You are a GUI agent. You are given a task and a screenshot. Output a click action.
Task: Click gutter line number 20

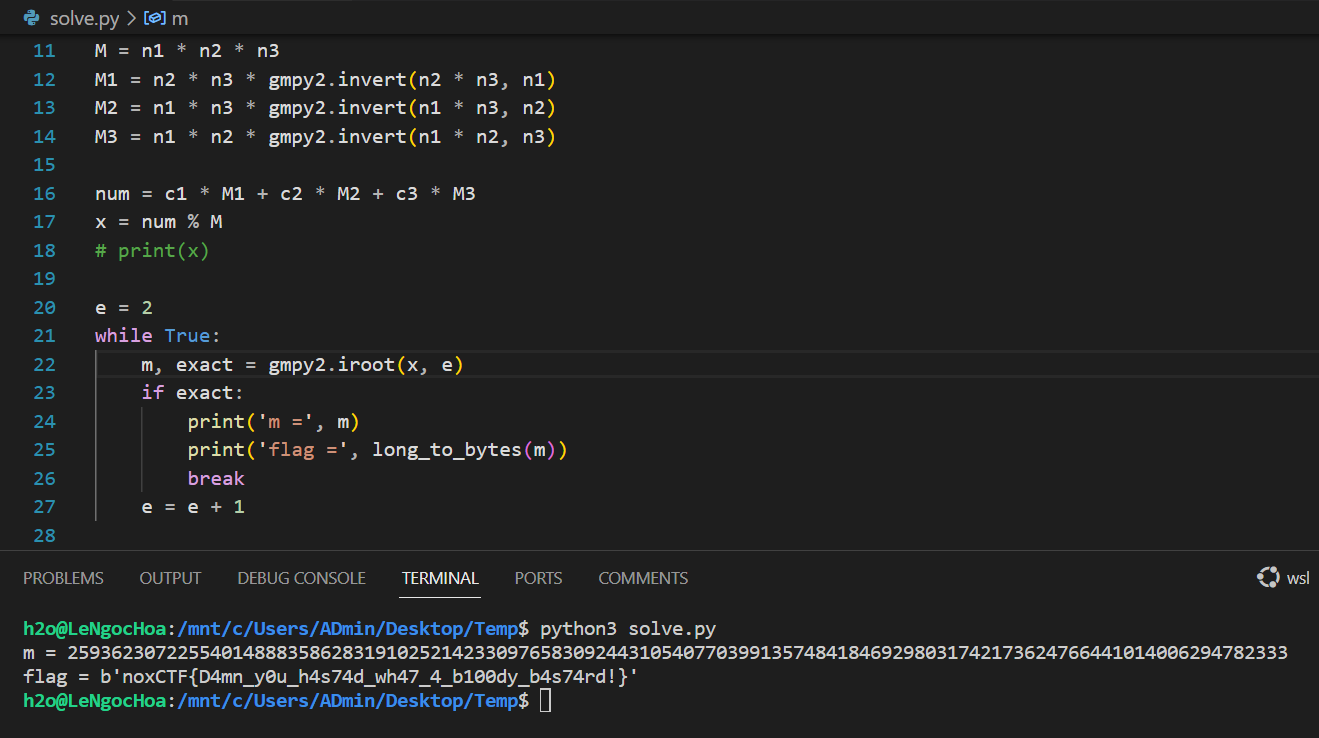pos(44,307)
